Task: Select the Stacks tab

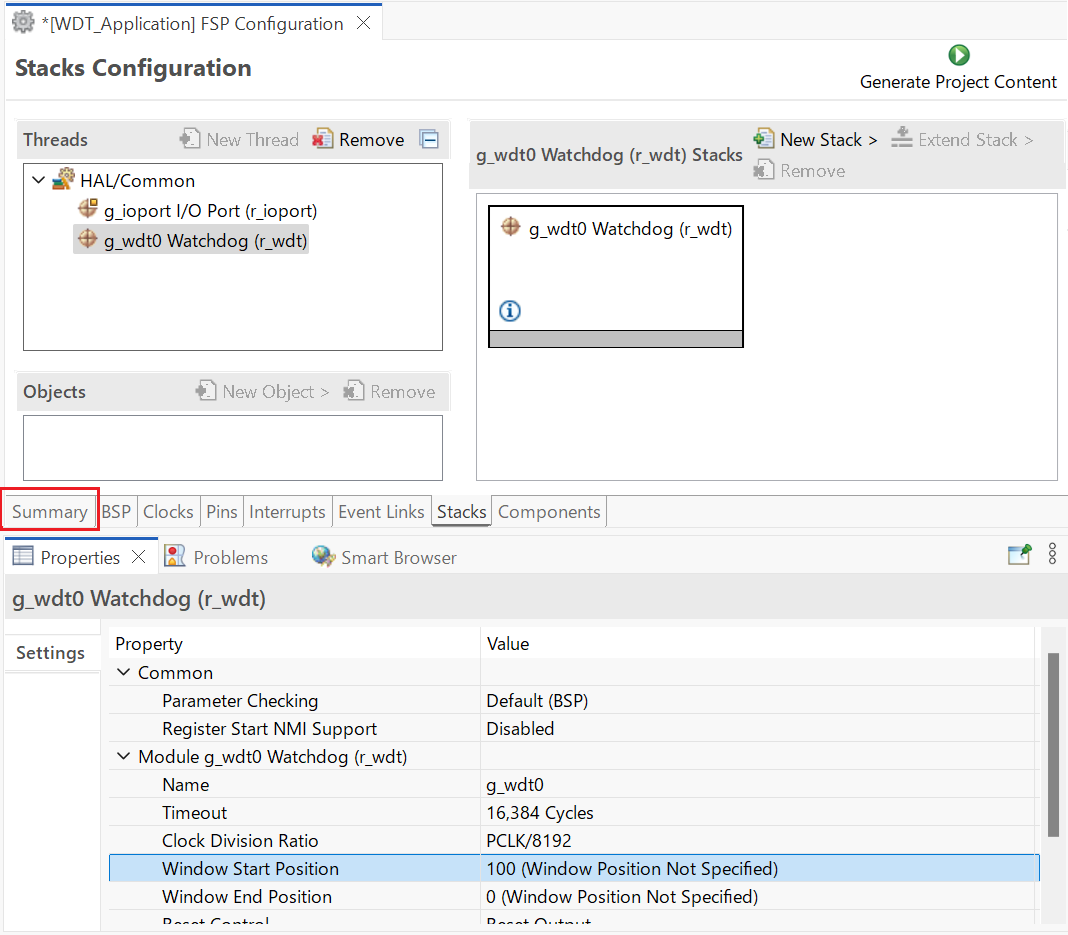Action: 462,511
